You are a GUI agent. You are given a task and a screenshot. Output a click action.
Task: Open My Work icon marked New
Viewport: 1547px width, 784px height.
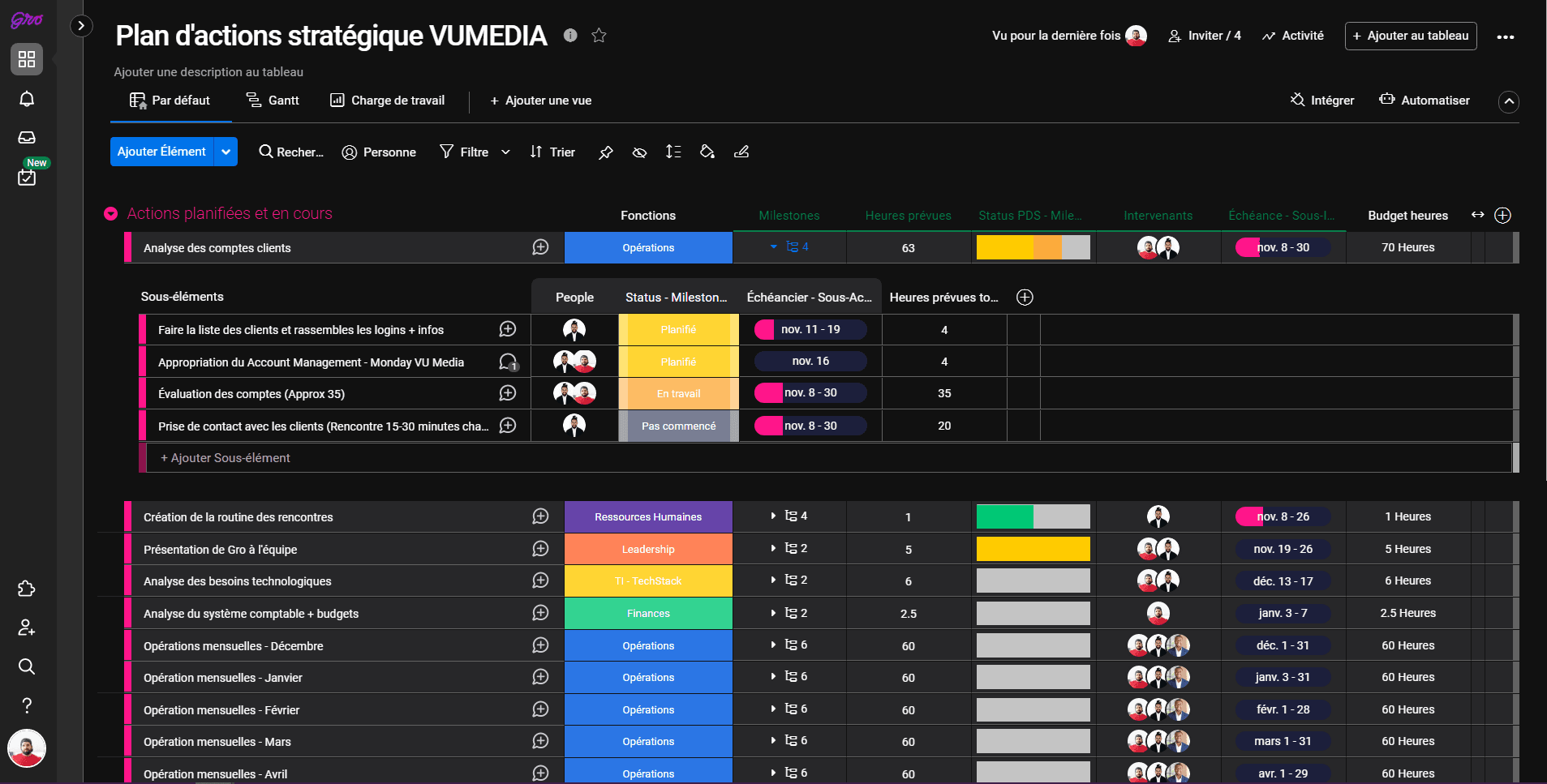tap(27, 176)
